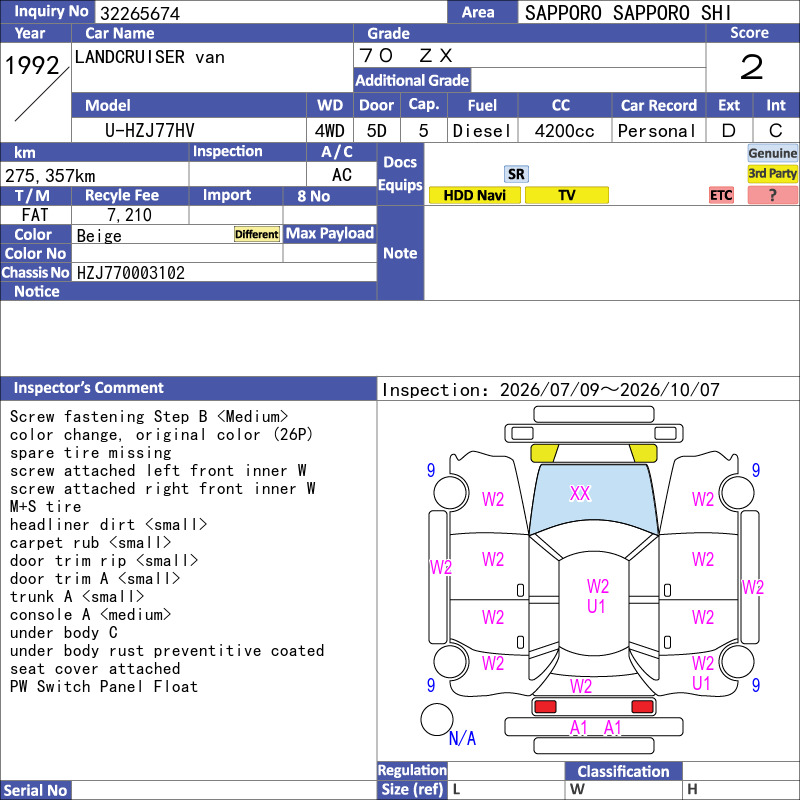Click the Genuine equipment tag
Viewport: 800px width, 800px height.
(x=772, y=153)
